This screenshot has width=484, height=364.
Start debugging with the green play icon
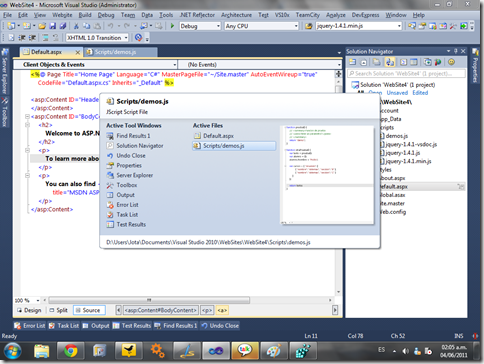[x=172, y=26]
